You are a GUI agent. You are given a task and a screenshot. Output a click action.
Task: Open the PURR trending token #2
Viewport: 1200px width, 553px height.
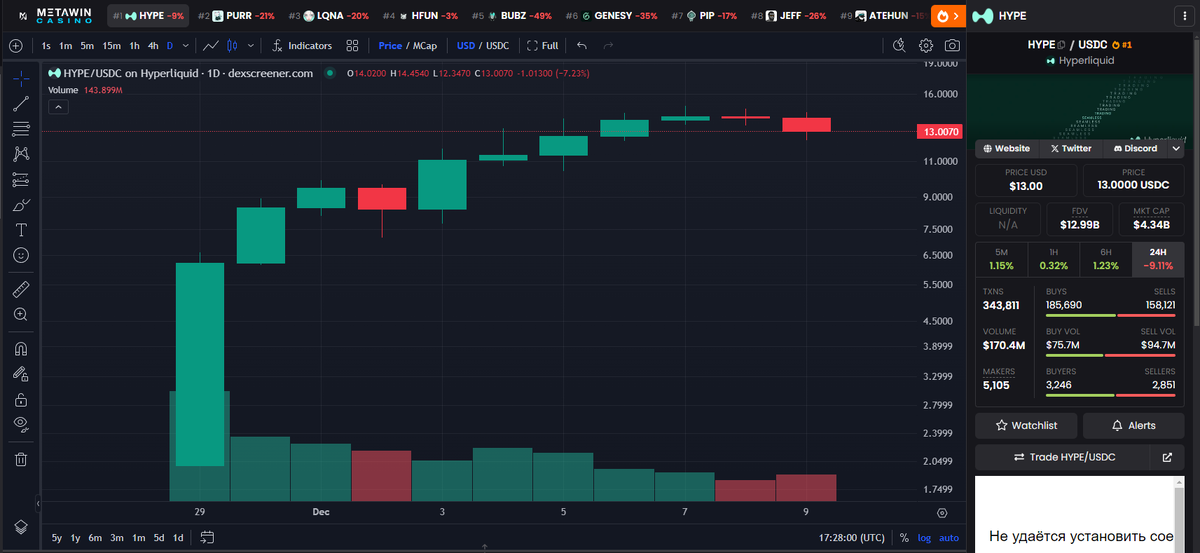236,16
